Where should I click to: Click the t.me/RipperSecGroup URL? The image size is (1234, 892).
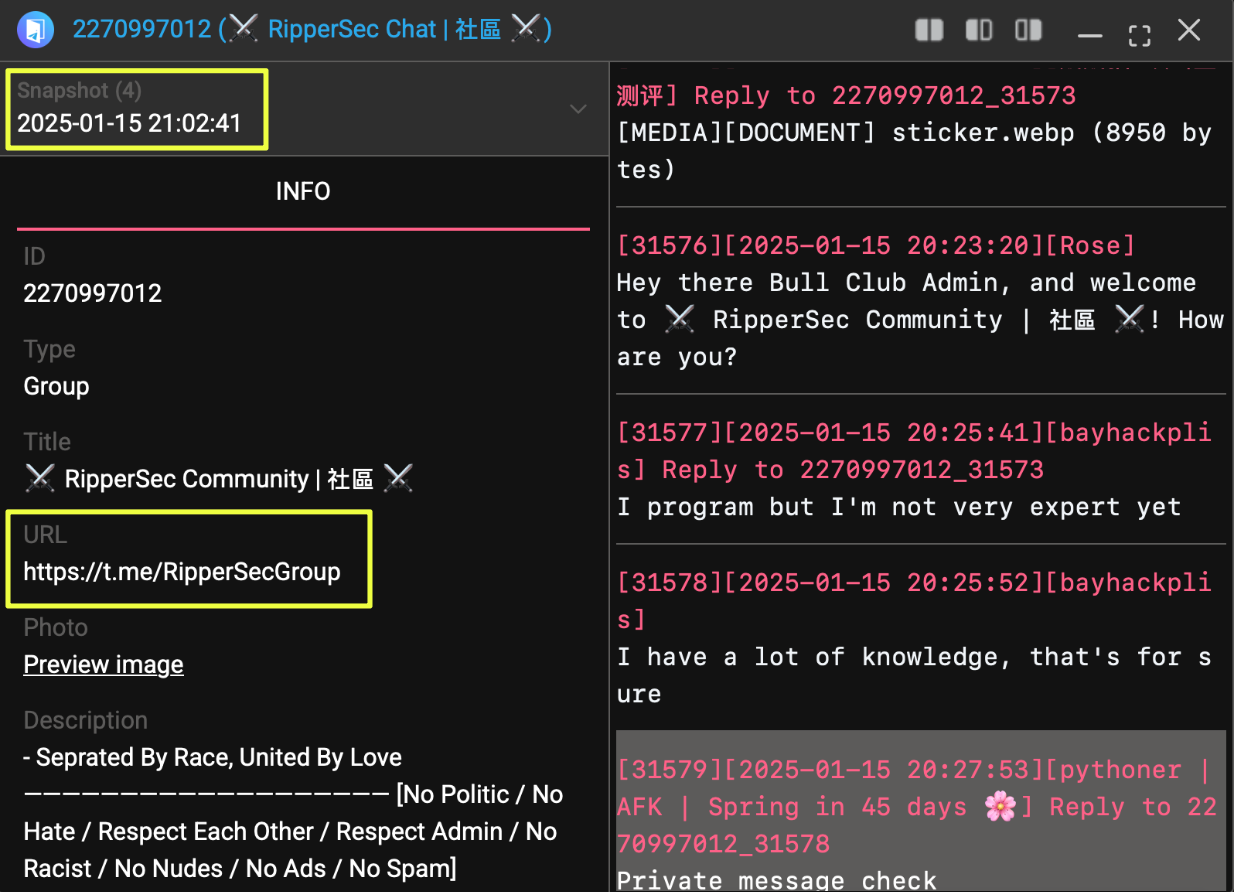[x=182, y=572]
